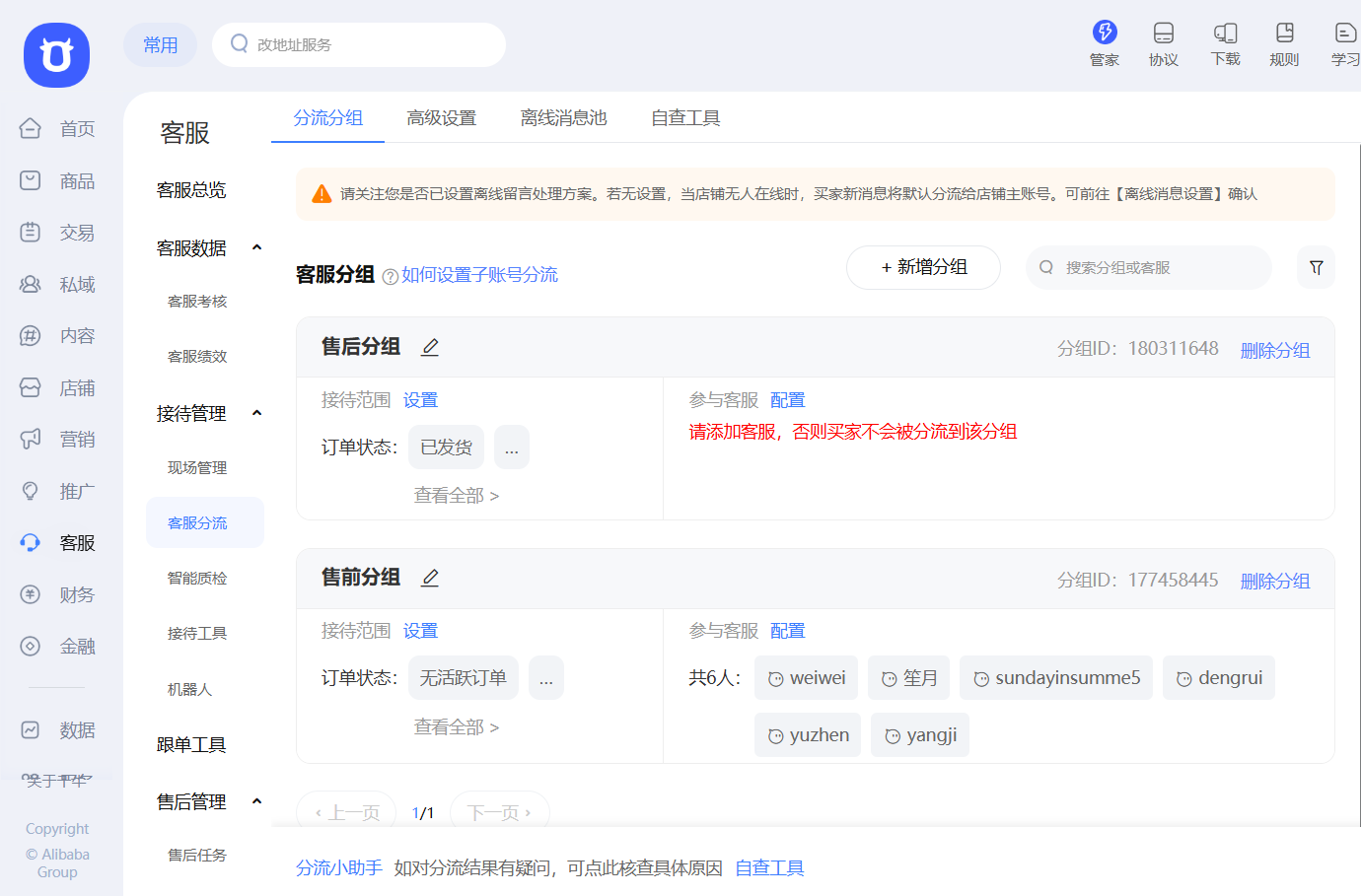Click 配置 for 售前分组 参与客服
The height and width of the screenshot is (896, 1361).
tap(787, 631)
